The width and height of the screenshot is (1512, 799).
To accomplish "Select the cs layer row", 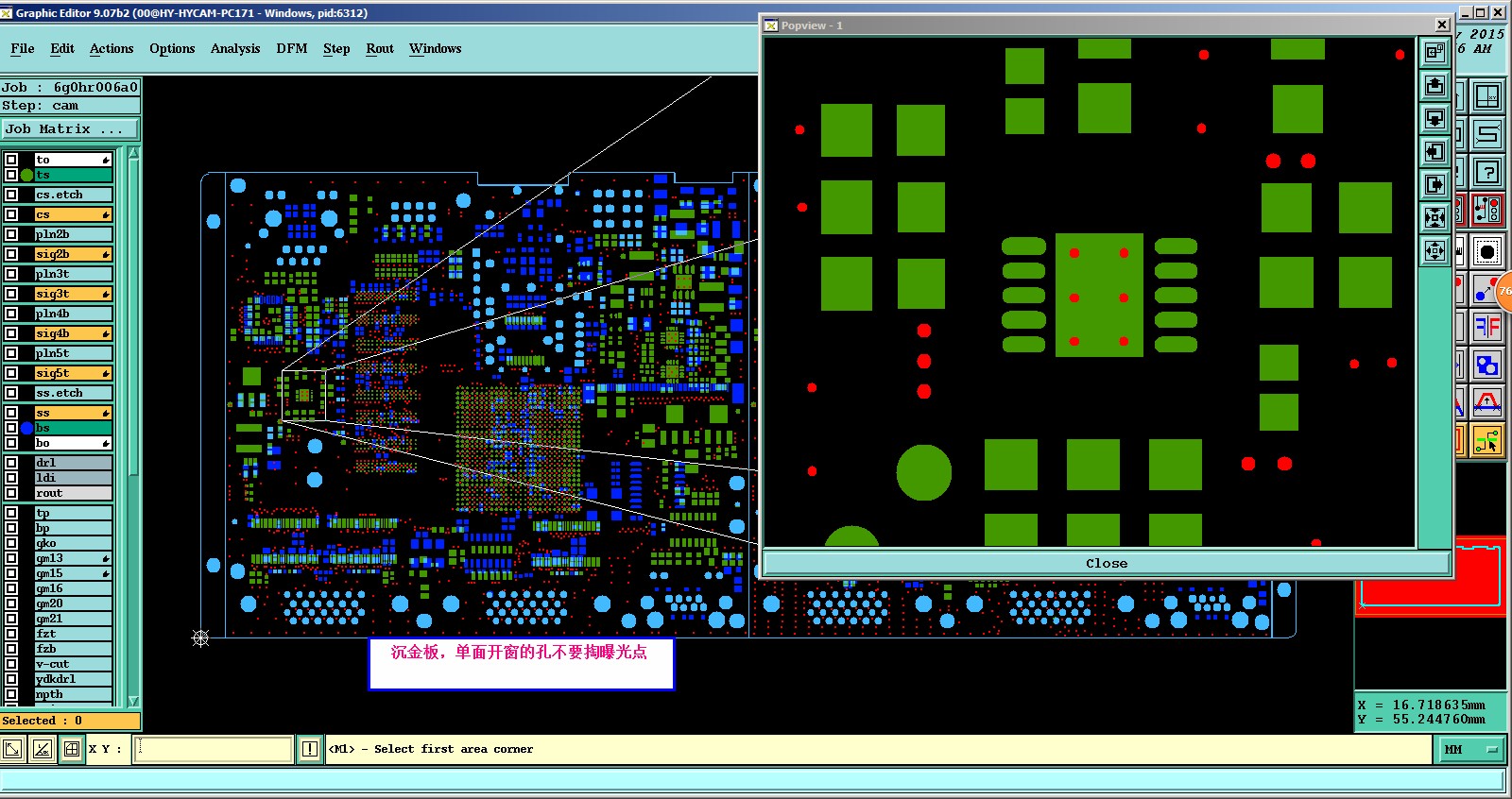I will coord(74,214).
